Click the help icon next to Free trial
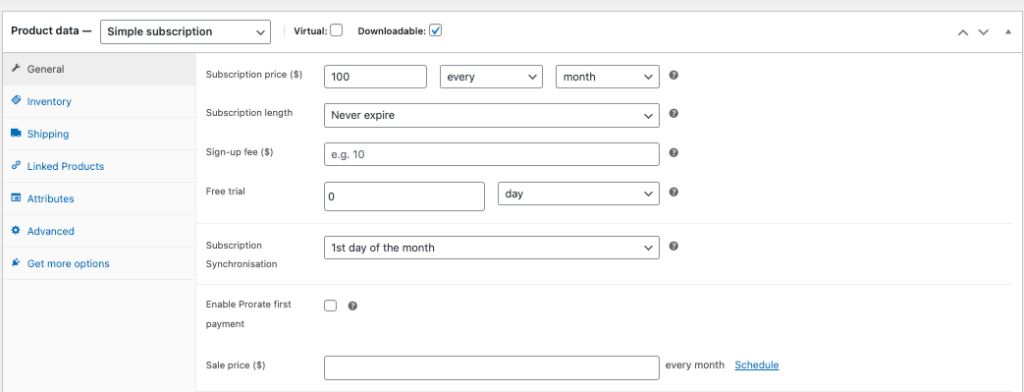The width and height of the screenshot is (1024, 392). [x=674, y=192]
